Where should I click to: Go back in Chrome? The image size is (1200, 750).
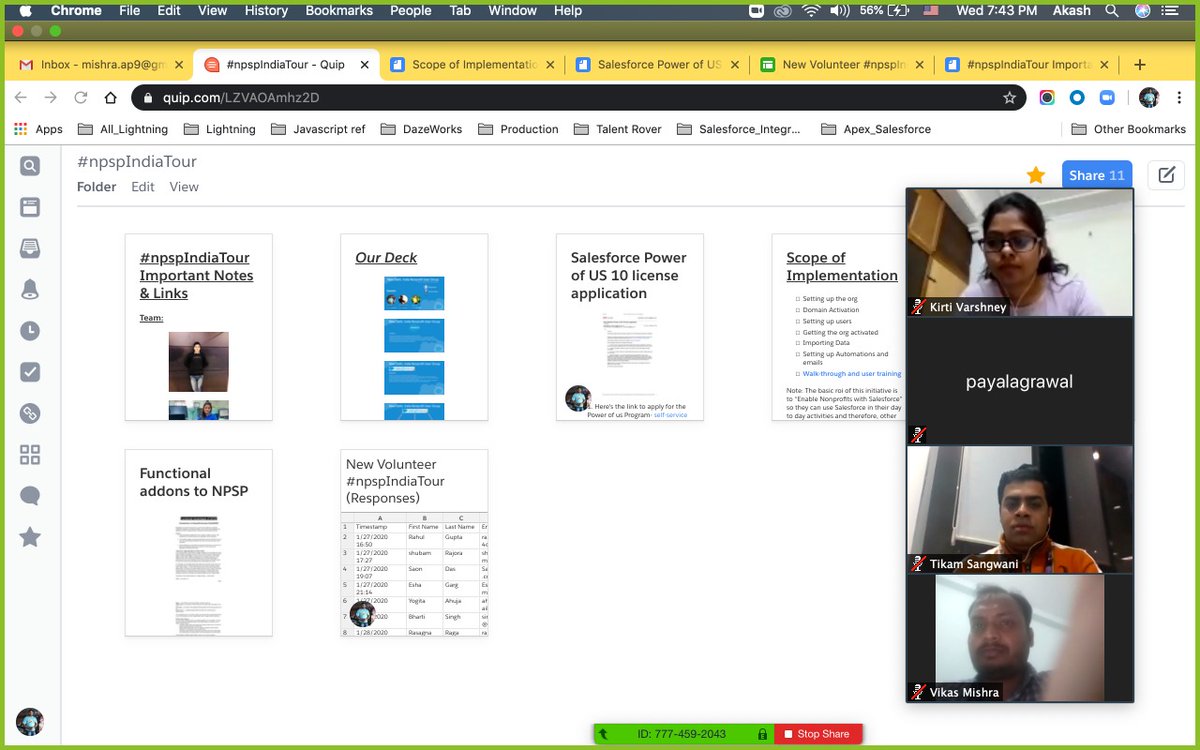click(21, 98)
